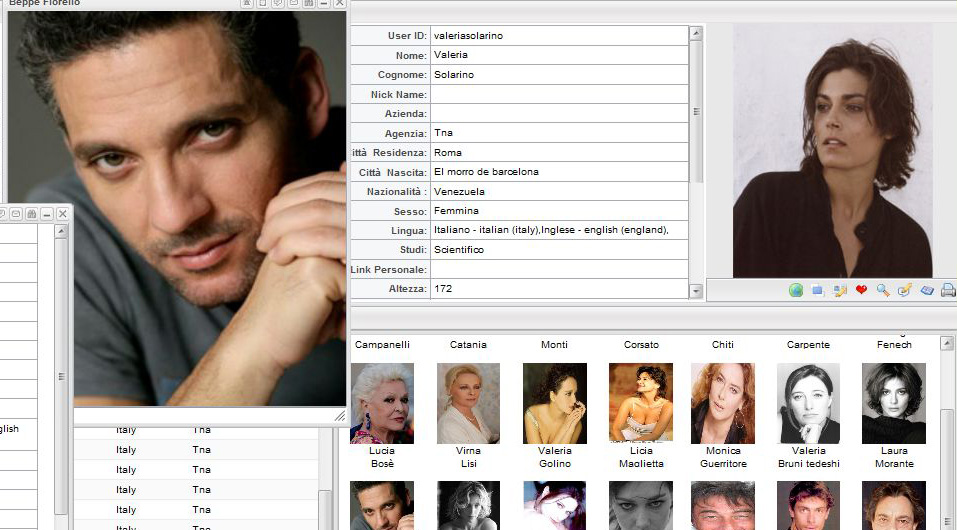Click the Nick Name input field
This screenshot has width=957, height=530.
pos(559,94)
